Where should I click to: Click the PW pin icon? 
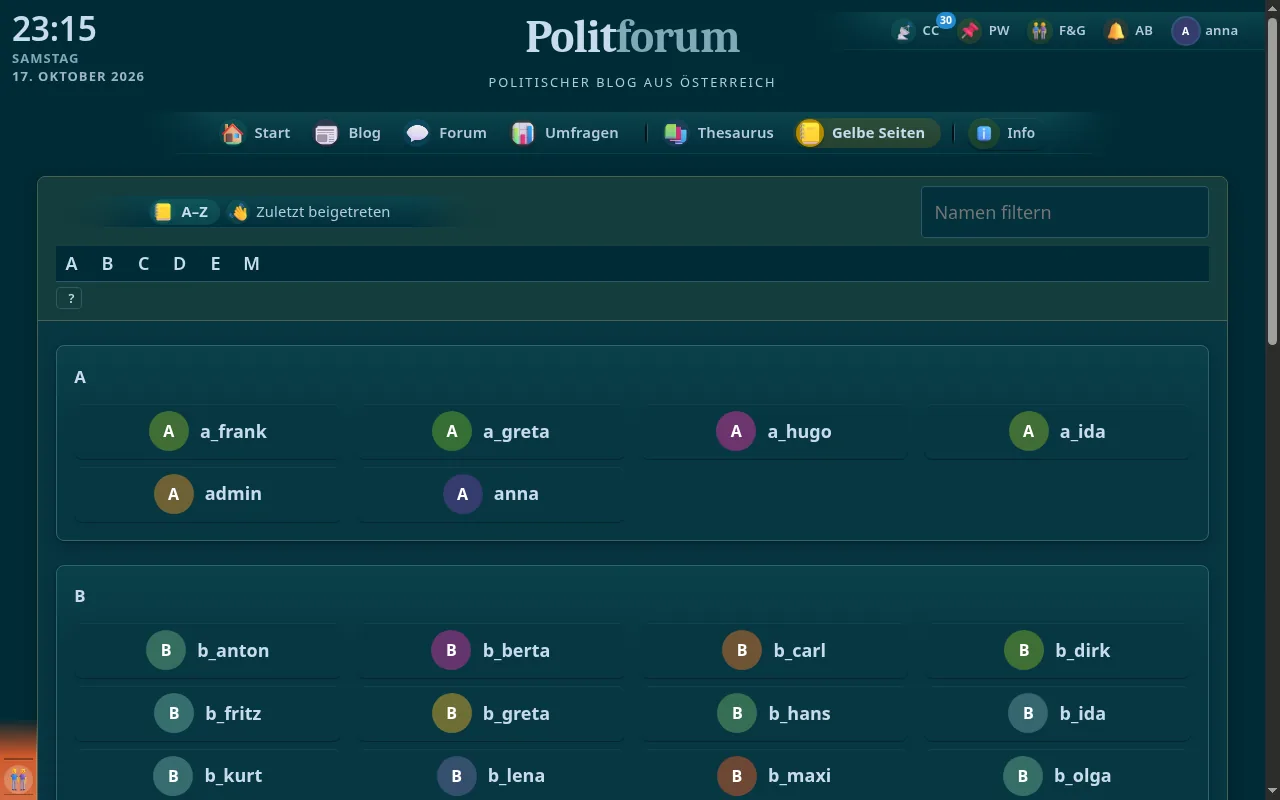(x=969, y=31)
